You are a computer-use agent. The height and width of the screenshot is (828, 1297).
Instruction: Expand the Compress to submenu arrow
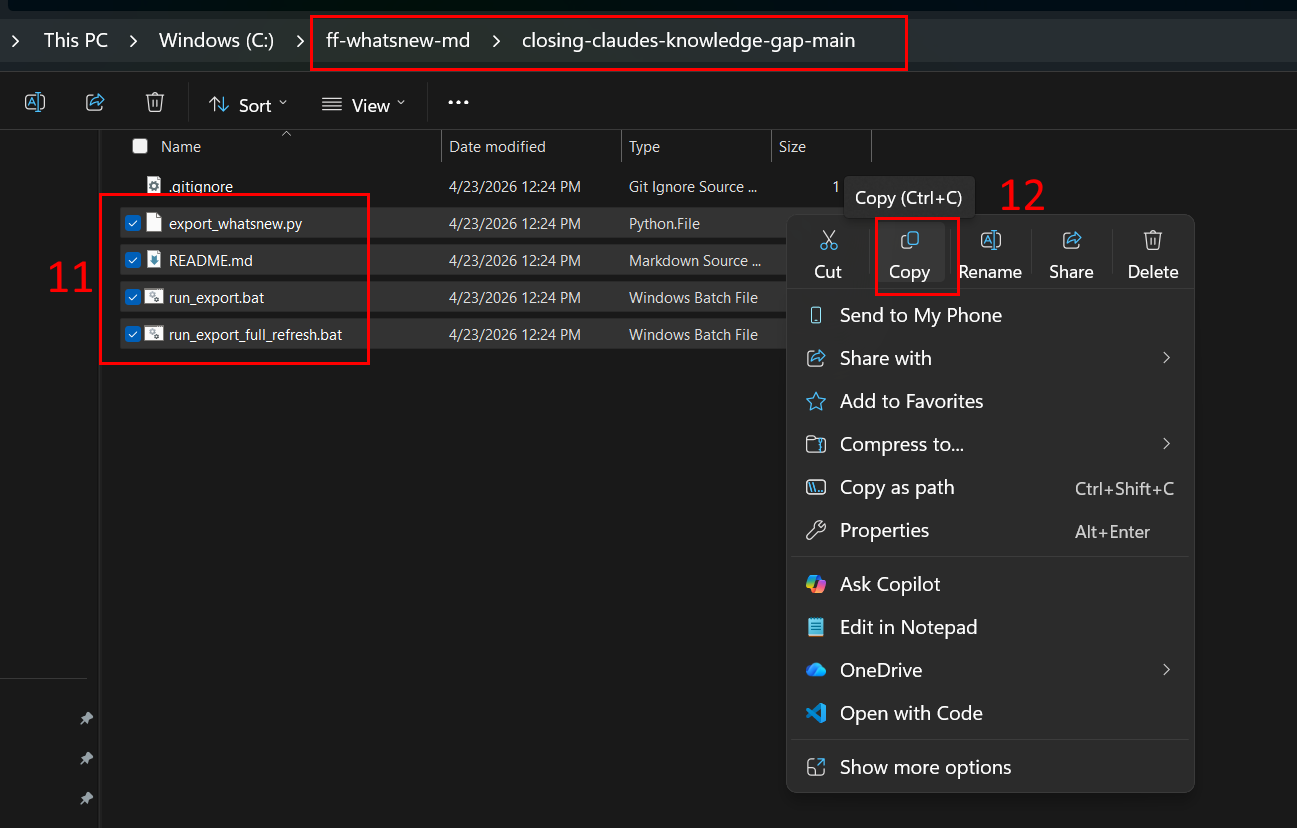1166,444
